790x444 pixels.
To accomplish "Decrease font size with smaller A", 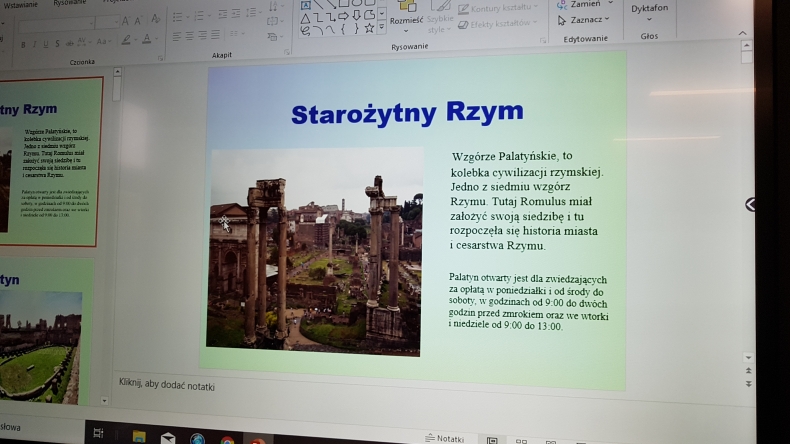I will tap(138, 20).
